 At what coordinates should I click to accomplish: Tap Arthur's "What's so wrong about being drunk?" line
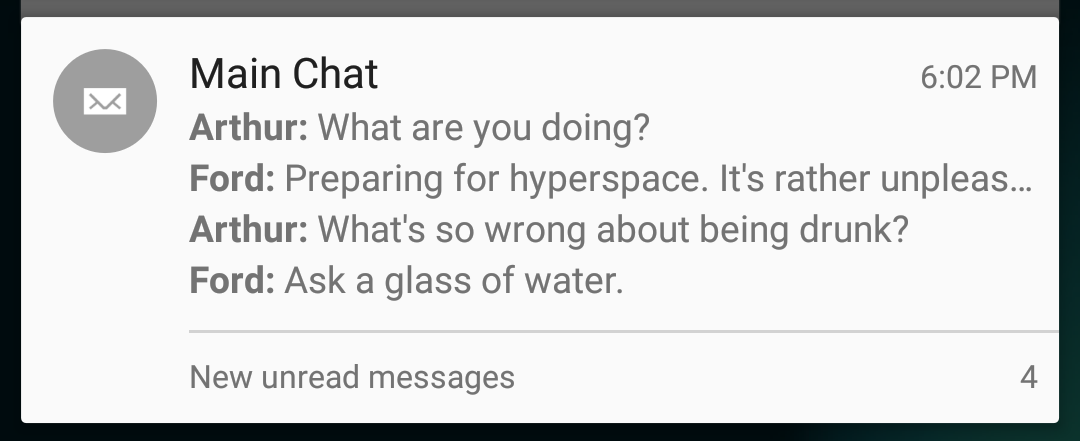pos(549,229)
